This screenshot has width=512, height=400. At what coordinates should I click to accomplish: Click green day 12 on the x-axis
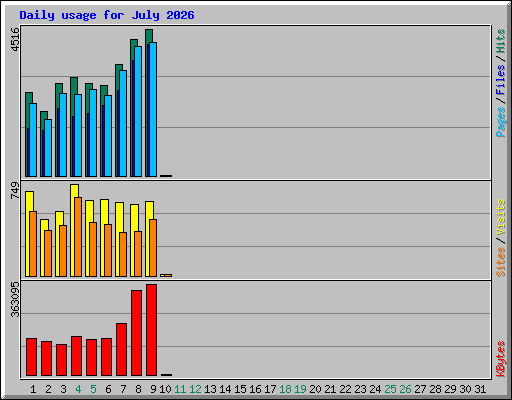coord(195,389)
